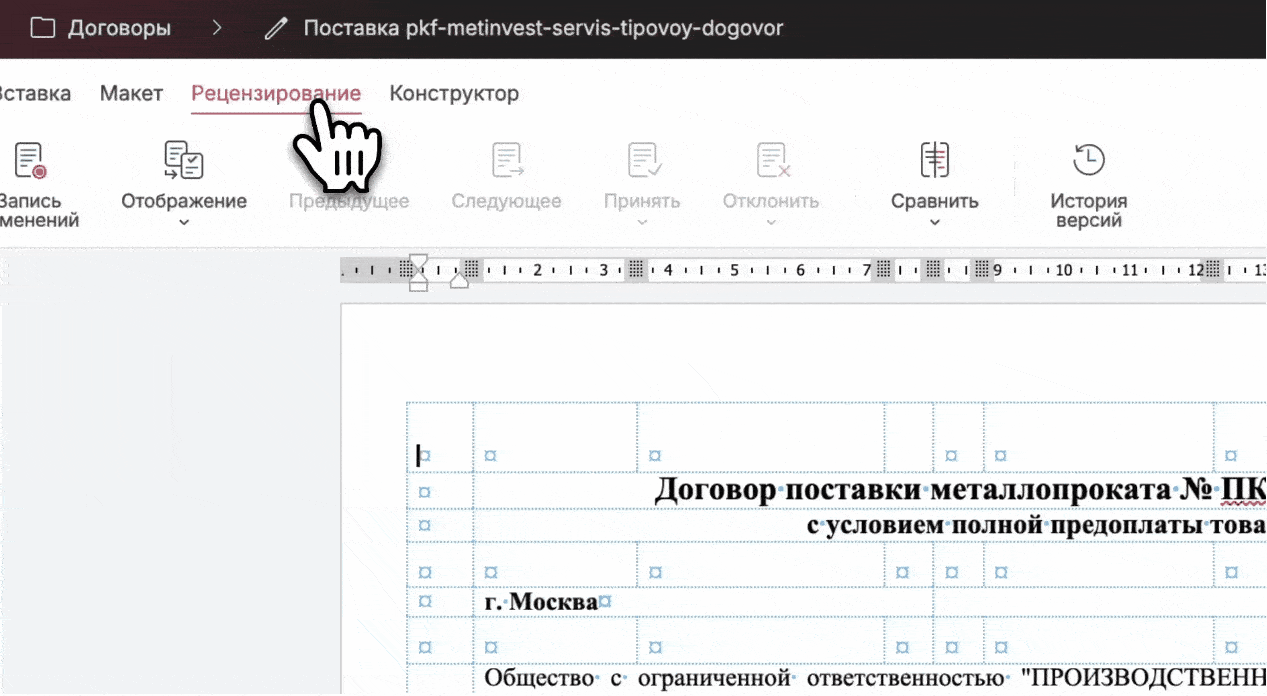Click the Отображение icon
Screen dimensions: 1267x696
[x=184, y=160]
